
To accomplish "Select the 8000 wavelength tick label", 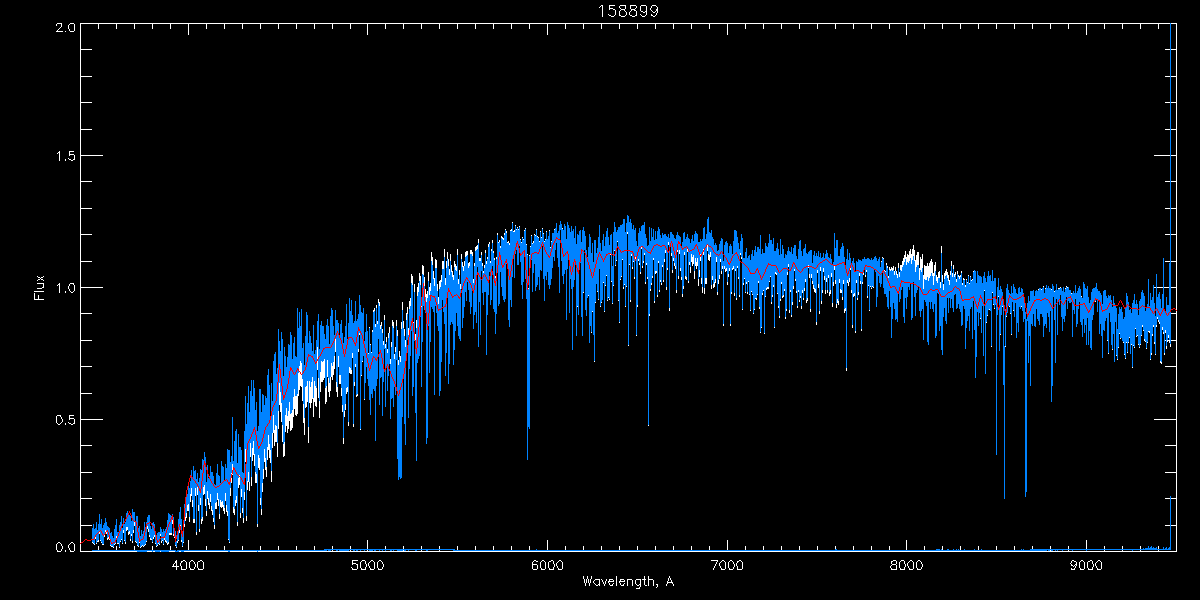I will (x=906, y=565).
